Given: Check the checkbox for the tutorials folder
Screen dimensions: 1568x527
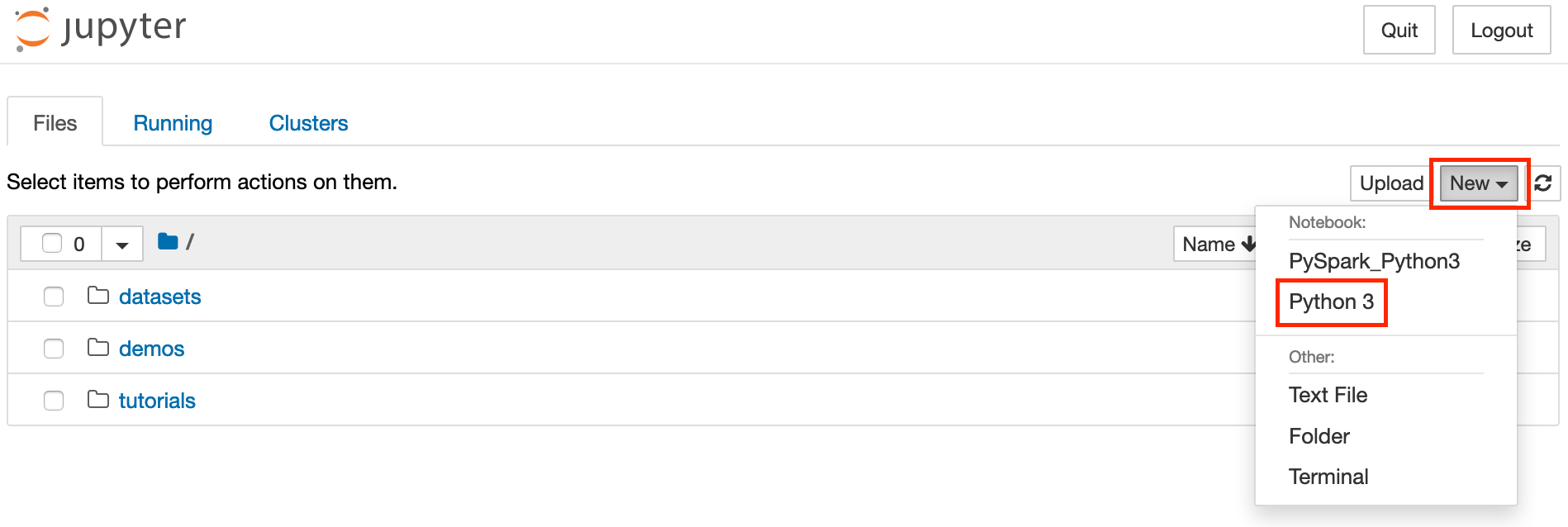Looking at the screenshot, I should click(x=53, y=400).
